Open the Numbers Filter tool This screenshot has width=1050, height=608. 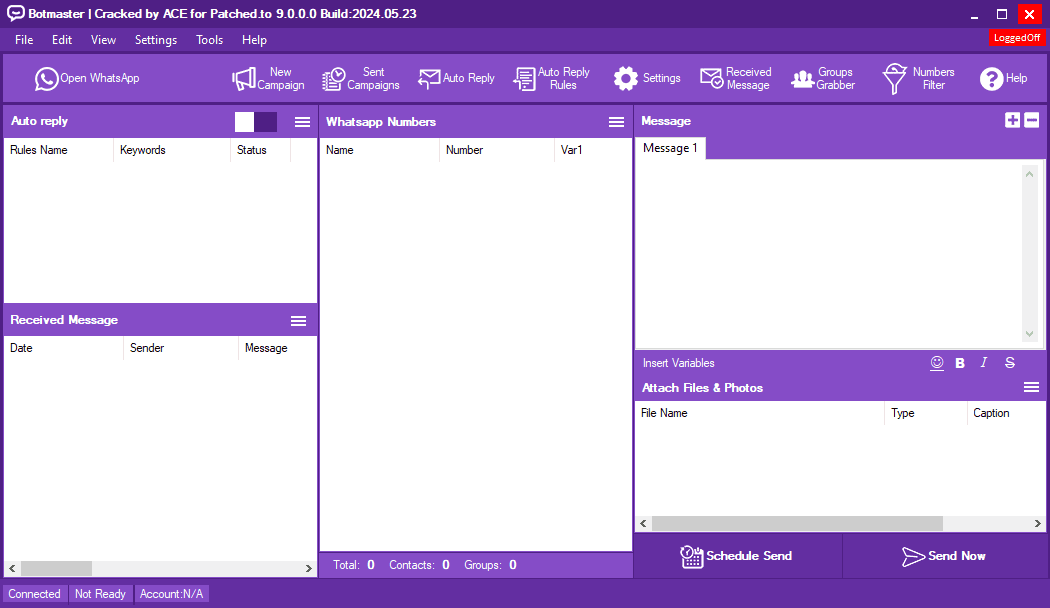[918, 78]
